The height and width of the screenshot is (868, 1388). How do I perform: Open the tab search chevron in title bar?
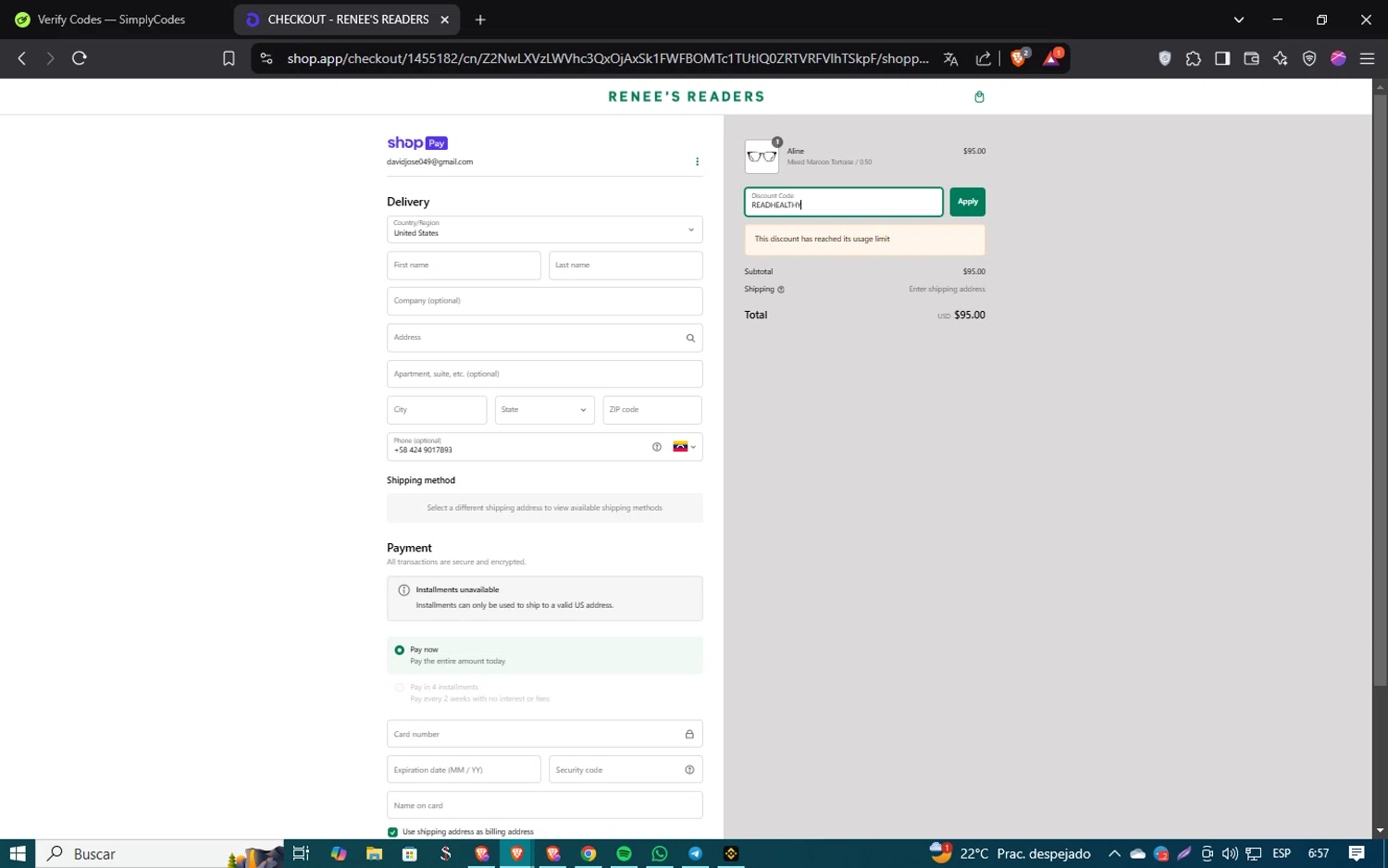[1238, 19]
